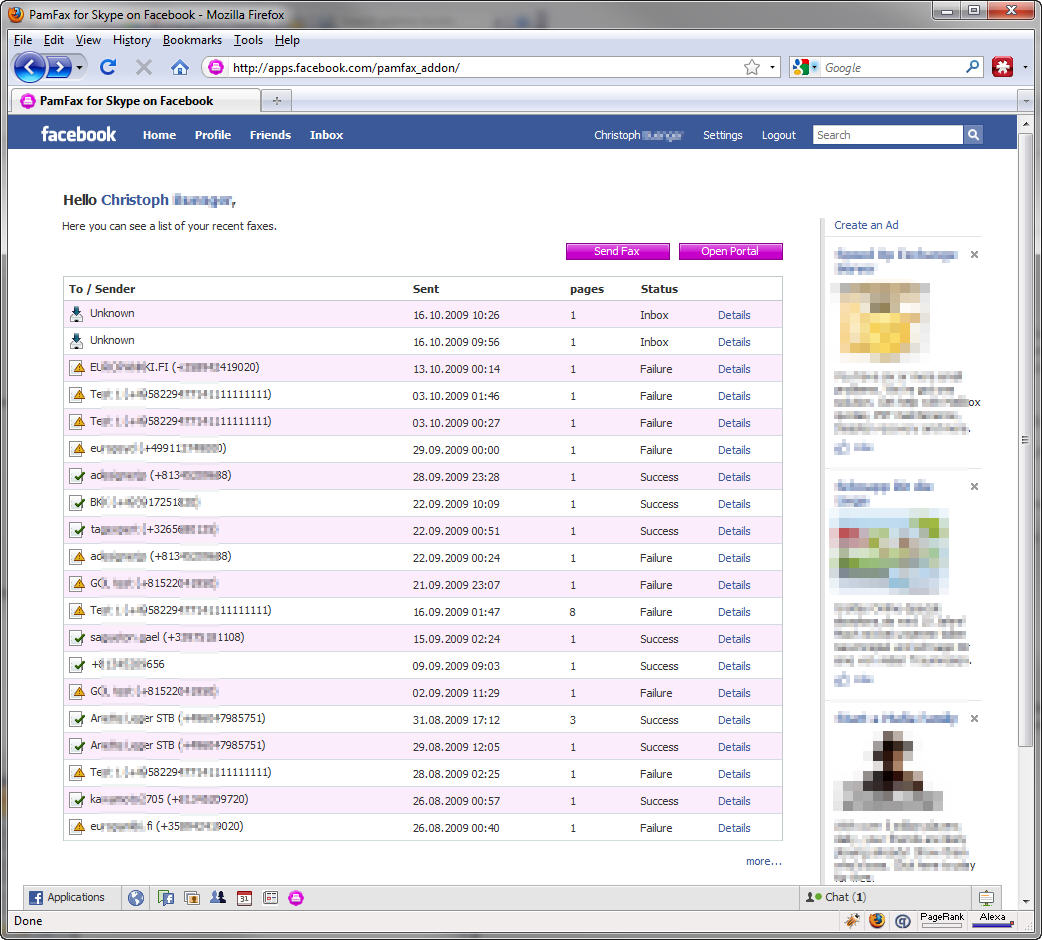1042x940 pixels.
Task: Open Details for fax sent 16.09.2009 01:47
Action: pos(734,612)
